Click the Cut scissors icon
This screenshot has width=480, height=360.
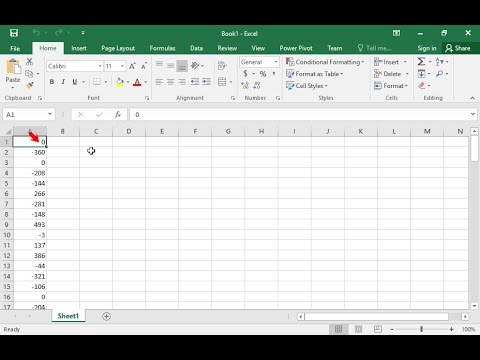pos(29,61)
